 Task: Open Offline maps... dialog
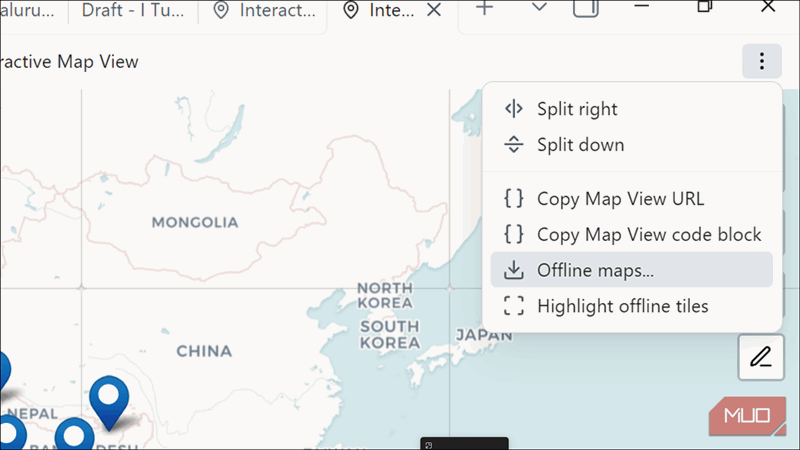point(632,270)
